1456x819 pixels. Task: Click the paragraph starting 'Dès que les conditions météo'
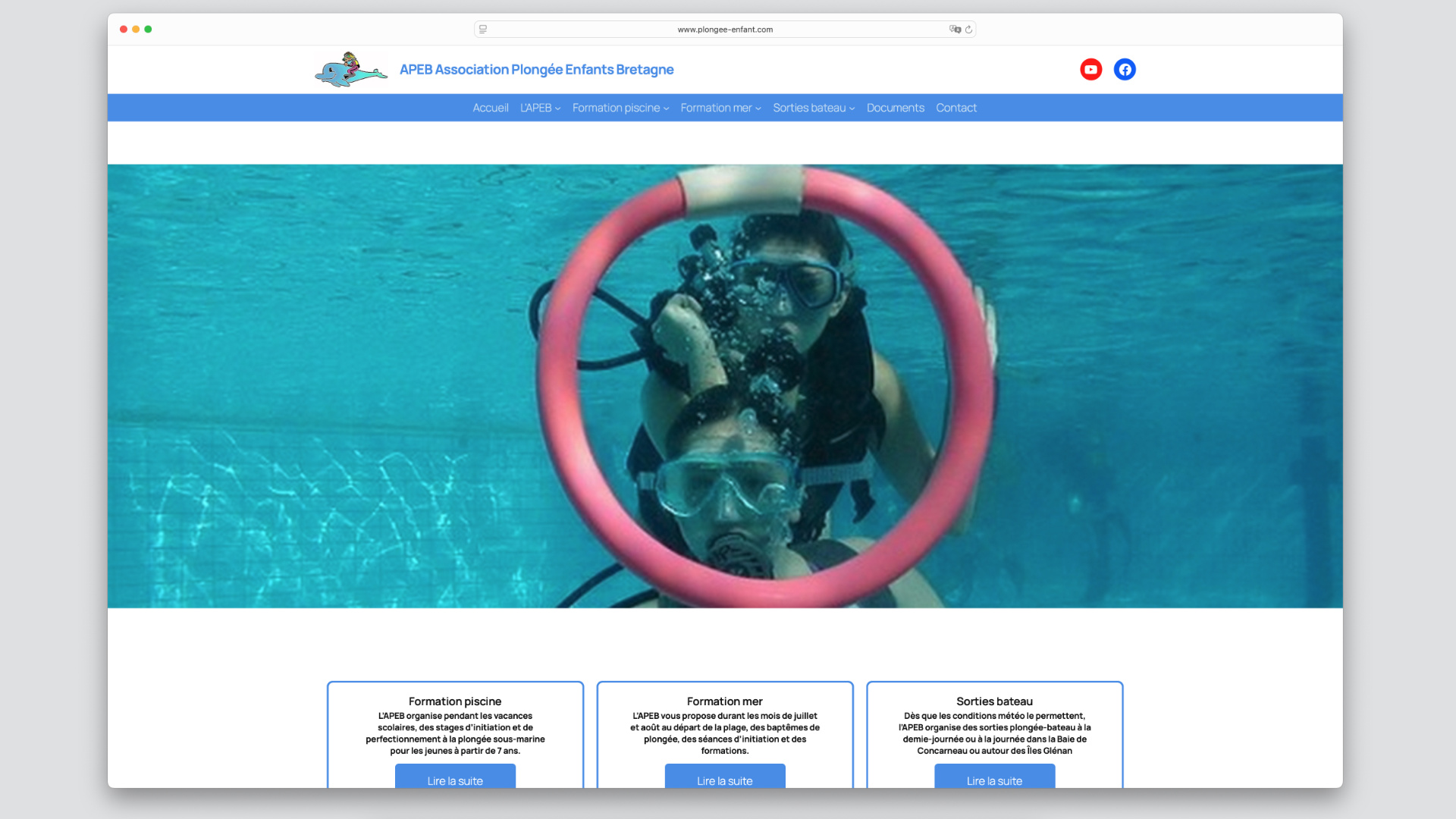995,733
